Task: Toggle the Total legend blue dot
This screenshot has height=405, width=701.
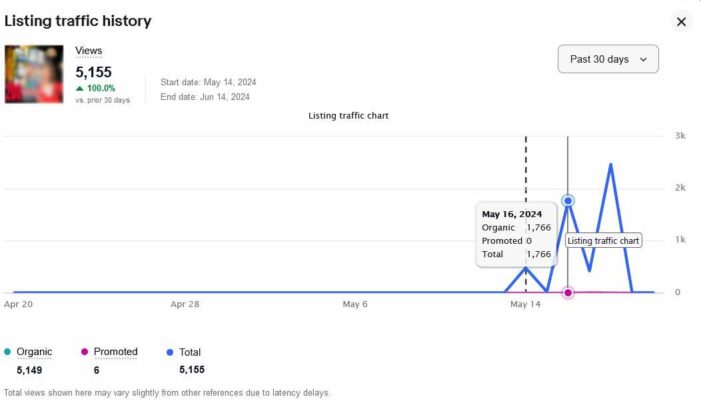Action: 170,352
